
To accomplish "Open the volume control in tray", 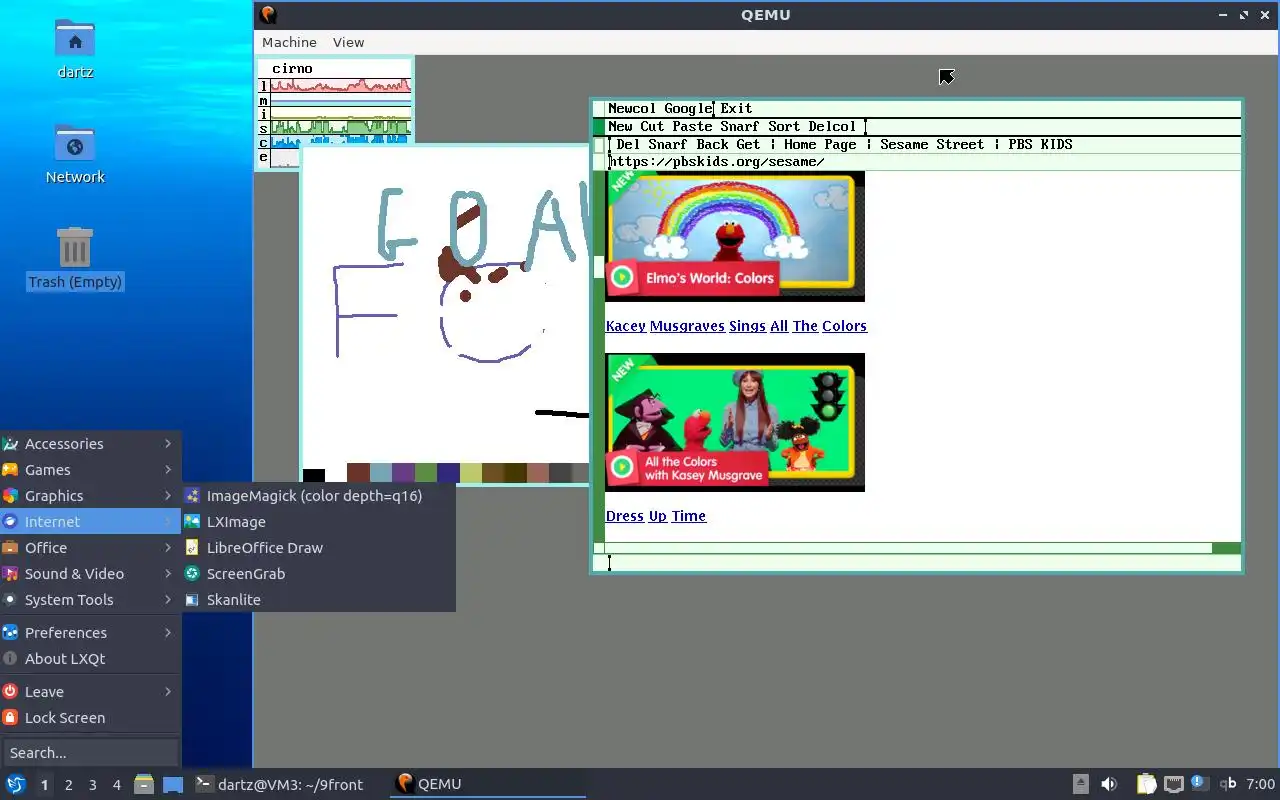I will point(1109,784).
